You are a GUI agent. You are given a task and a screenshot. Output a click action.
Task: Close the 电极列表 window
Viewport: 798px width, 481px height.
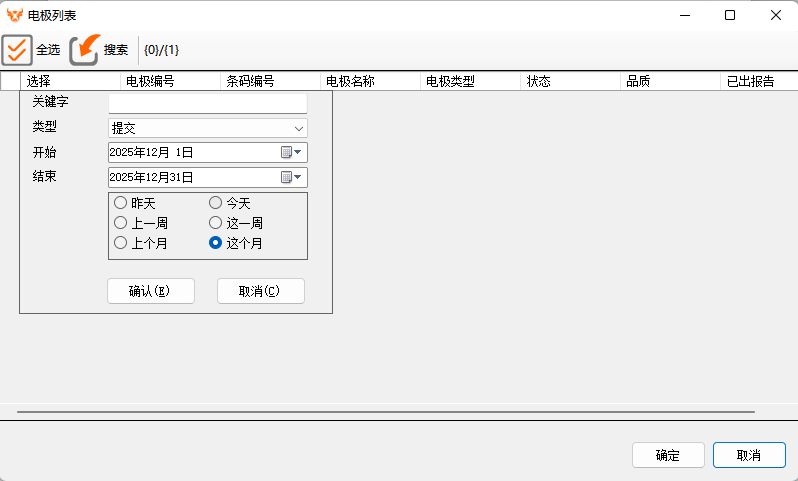click(776, 15)
